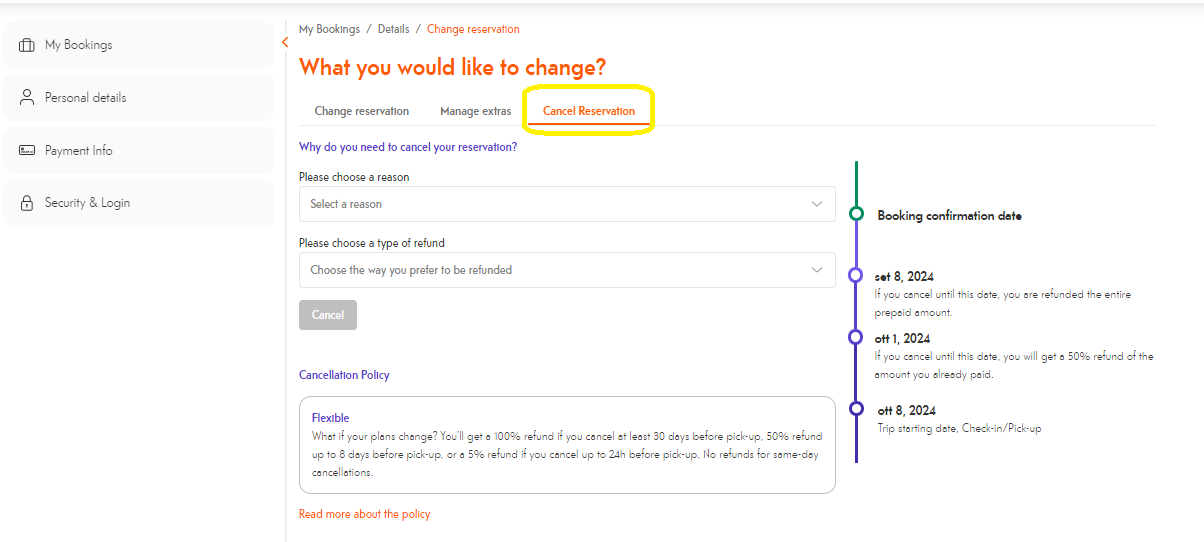Switch to the Change reservation tab
This screenshot has width=1204, height=542.
coord(362,111)
